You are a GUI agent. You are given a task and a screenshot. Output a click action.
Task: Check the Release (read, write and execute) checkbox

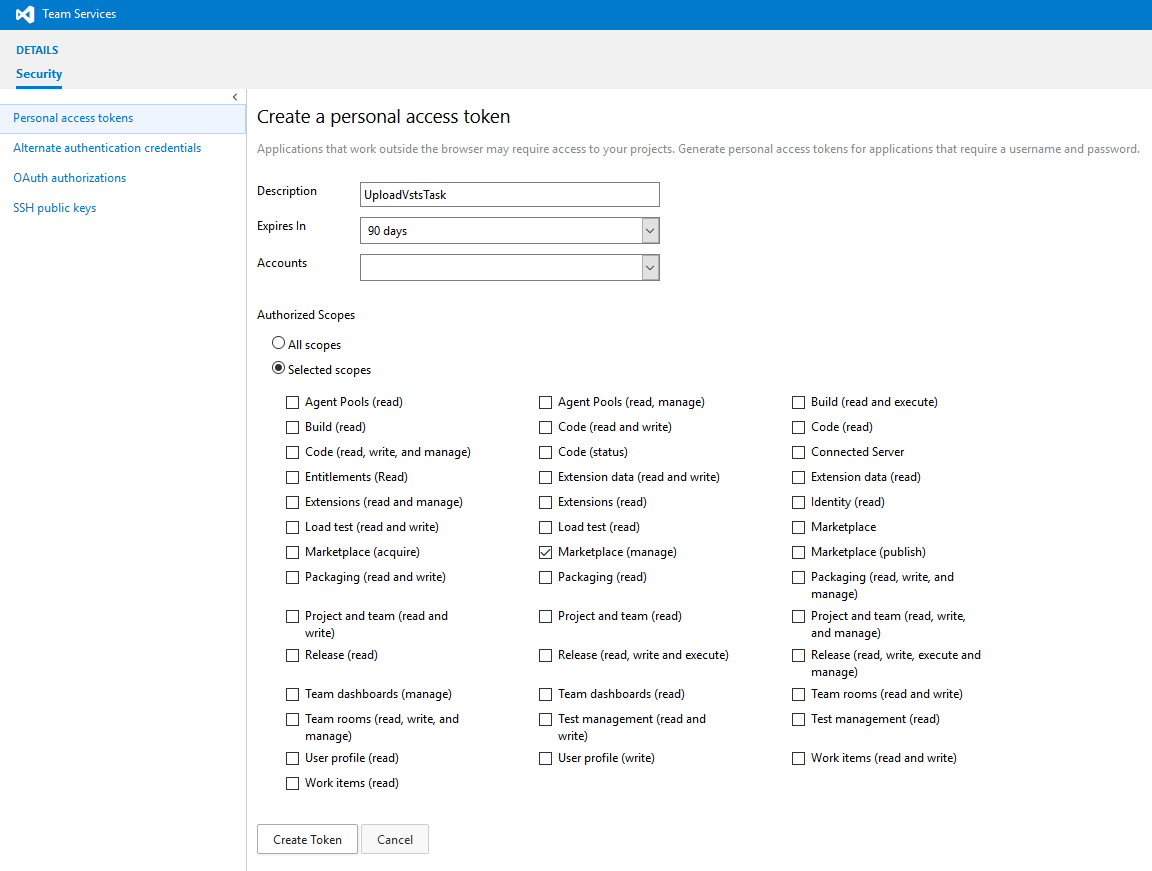point(545,656)
